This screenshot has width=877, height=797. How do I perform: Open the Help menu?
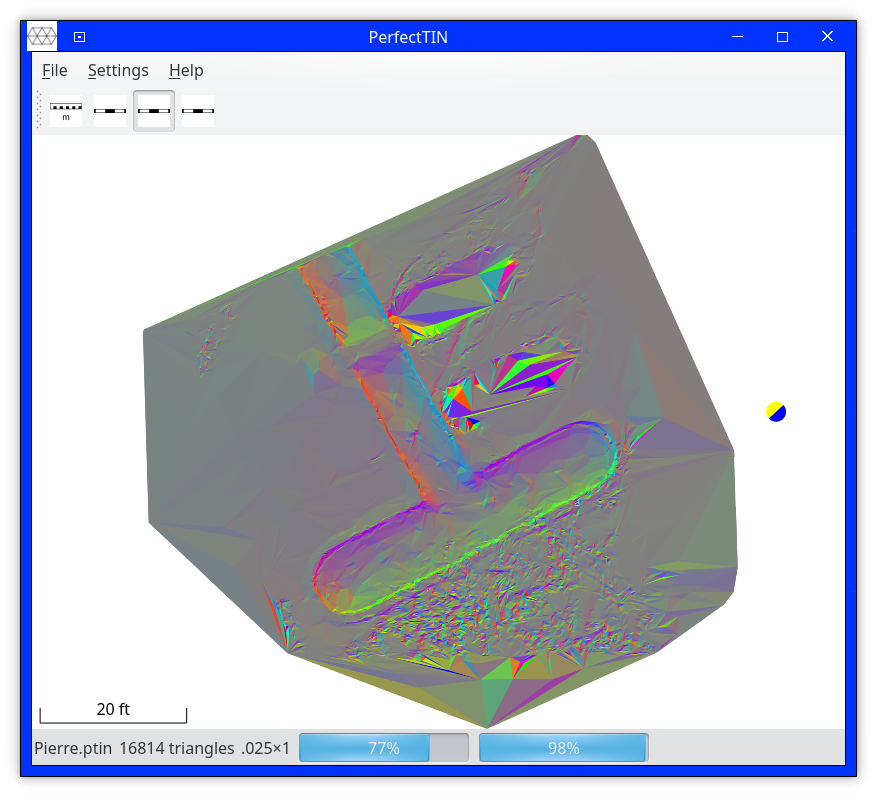pyautogui.click(x=186, y=70)
